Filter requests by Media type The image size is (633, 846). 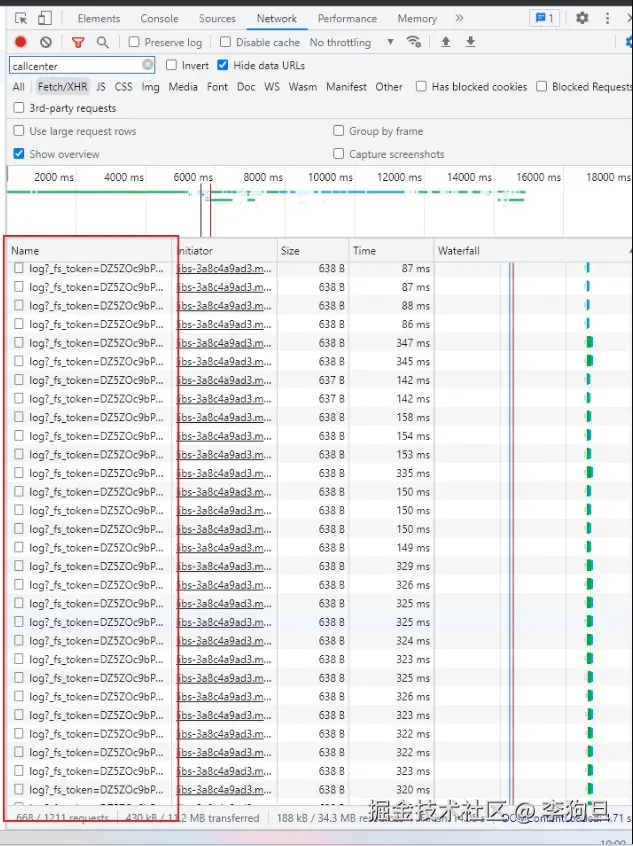click(183, 87)
